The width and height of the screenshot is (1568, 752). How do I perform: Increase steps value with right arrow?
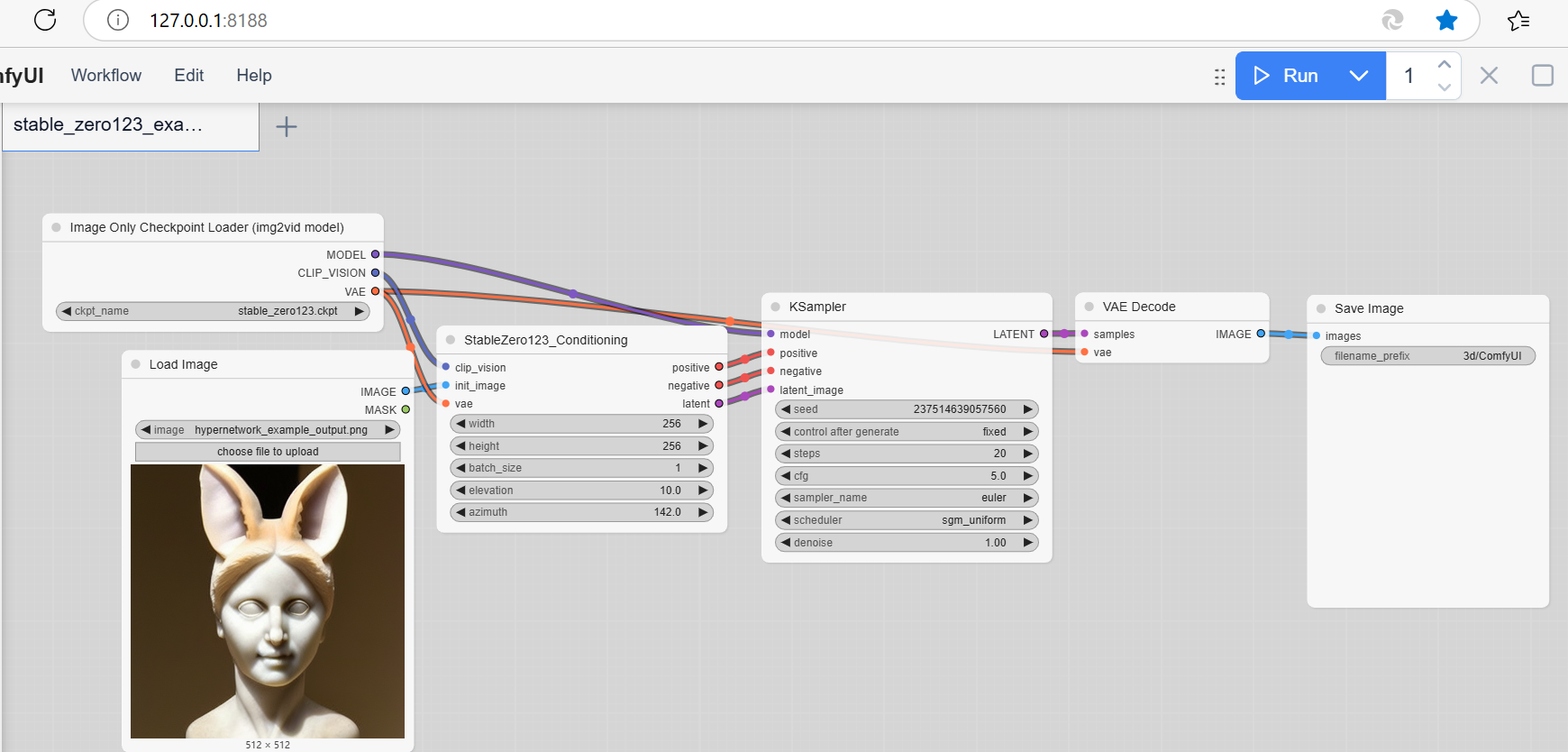point(1027,454)
